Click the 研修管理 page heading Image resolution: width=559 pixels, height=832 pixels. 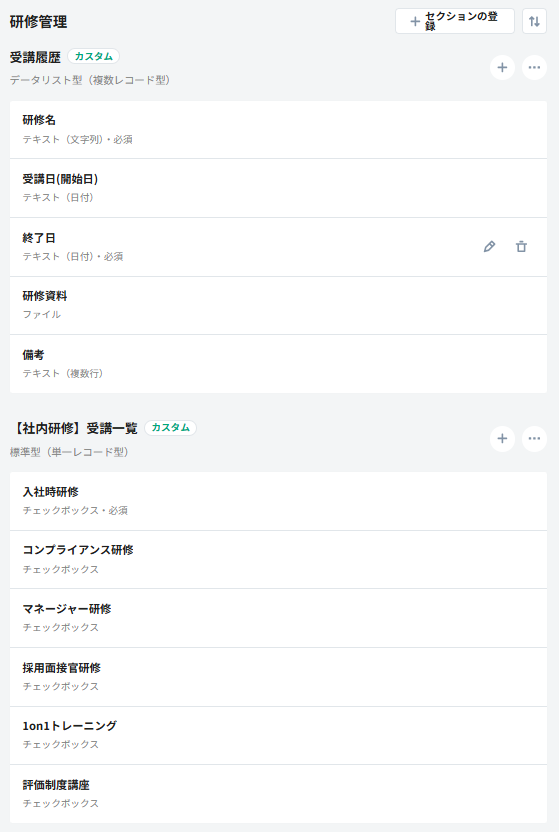coord(38,22)
